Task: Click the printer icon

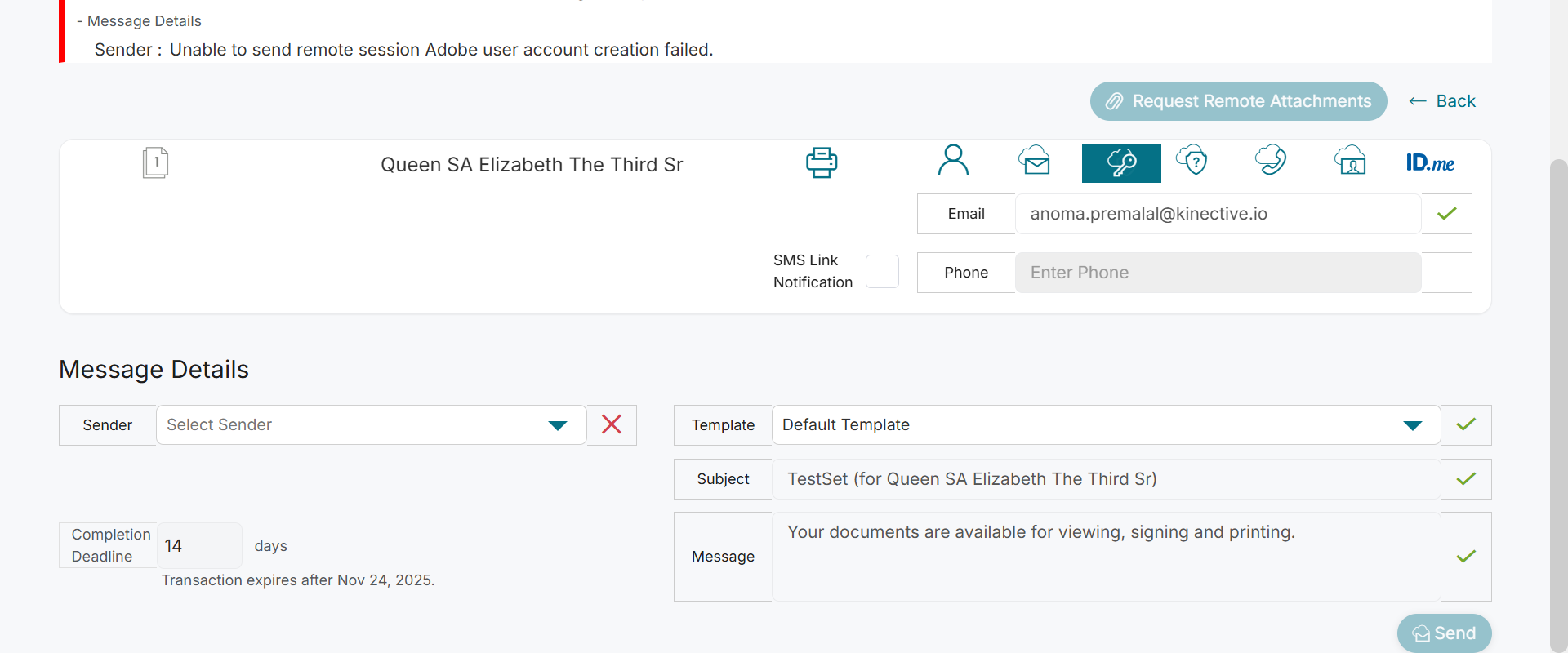Action: click(822, 162)
